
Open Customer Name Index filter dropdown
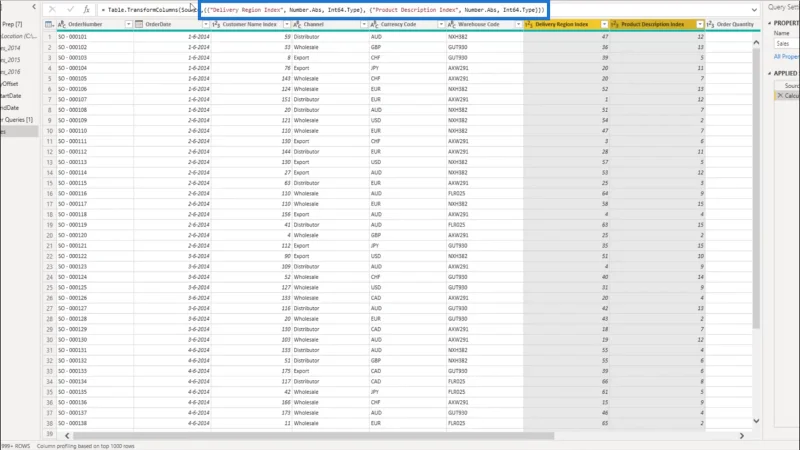tap(287, 24)
